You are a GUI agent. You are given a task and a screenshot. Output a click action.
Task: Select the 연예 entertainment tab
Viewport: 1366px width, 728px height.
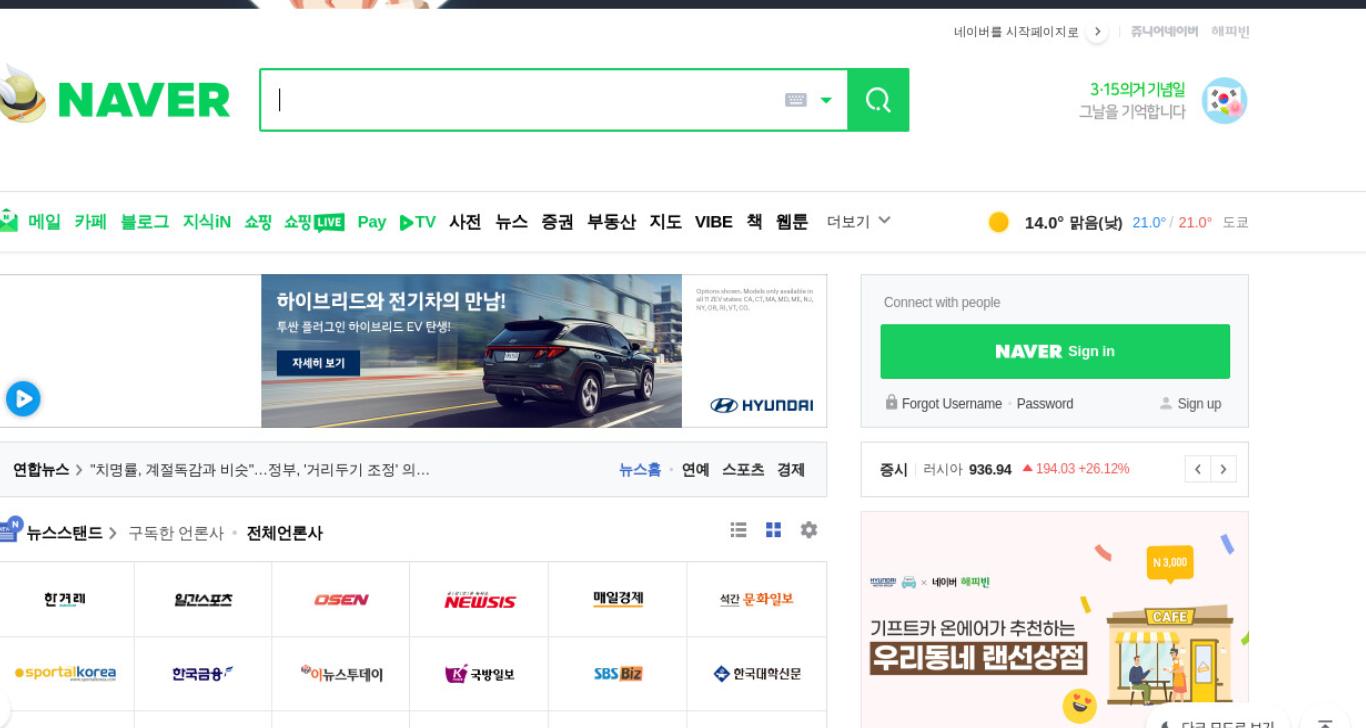pyautogui.click(x=695, y=470)
